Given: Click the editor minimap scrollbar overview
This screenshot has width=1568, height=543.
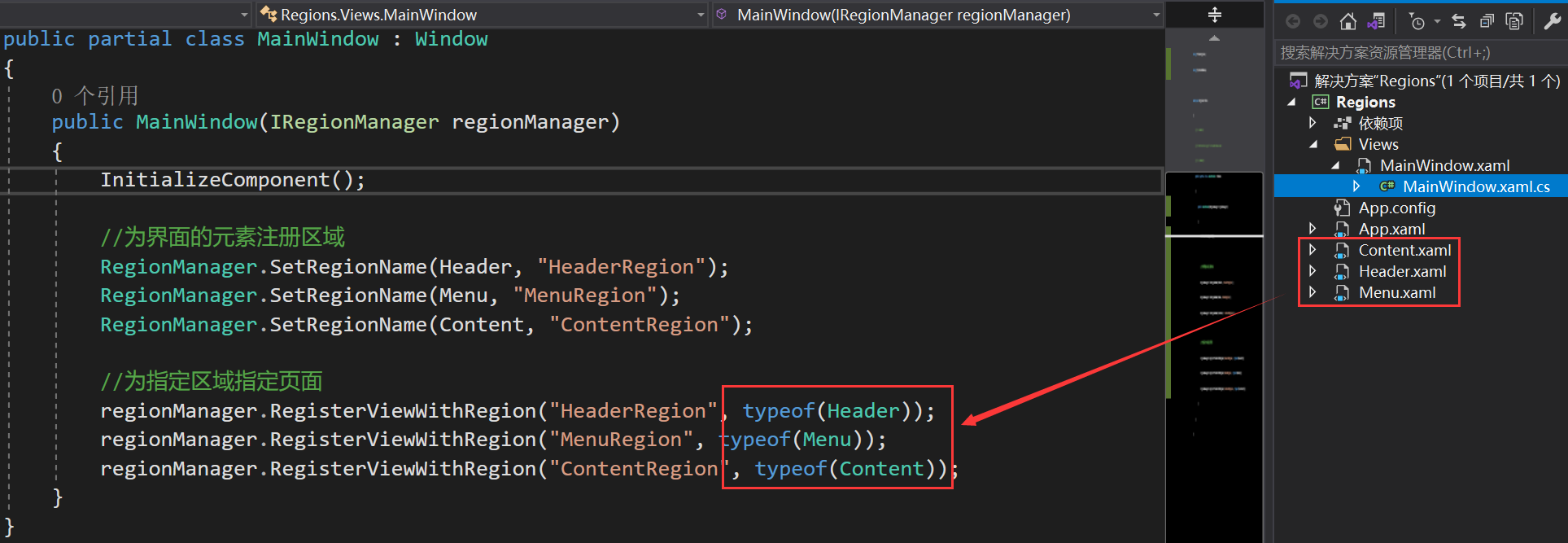Looking at the screenshot, I should [1214, 285].
